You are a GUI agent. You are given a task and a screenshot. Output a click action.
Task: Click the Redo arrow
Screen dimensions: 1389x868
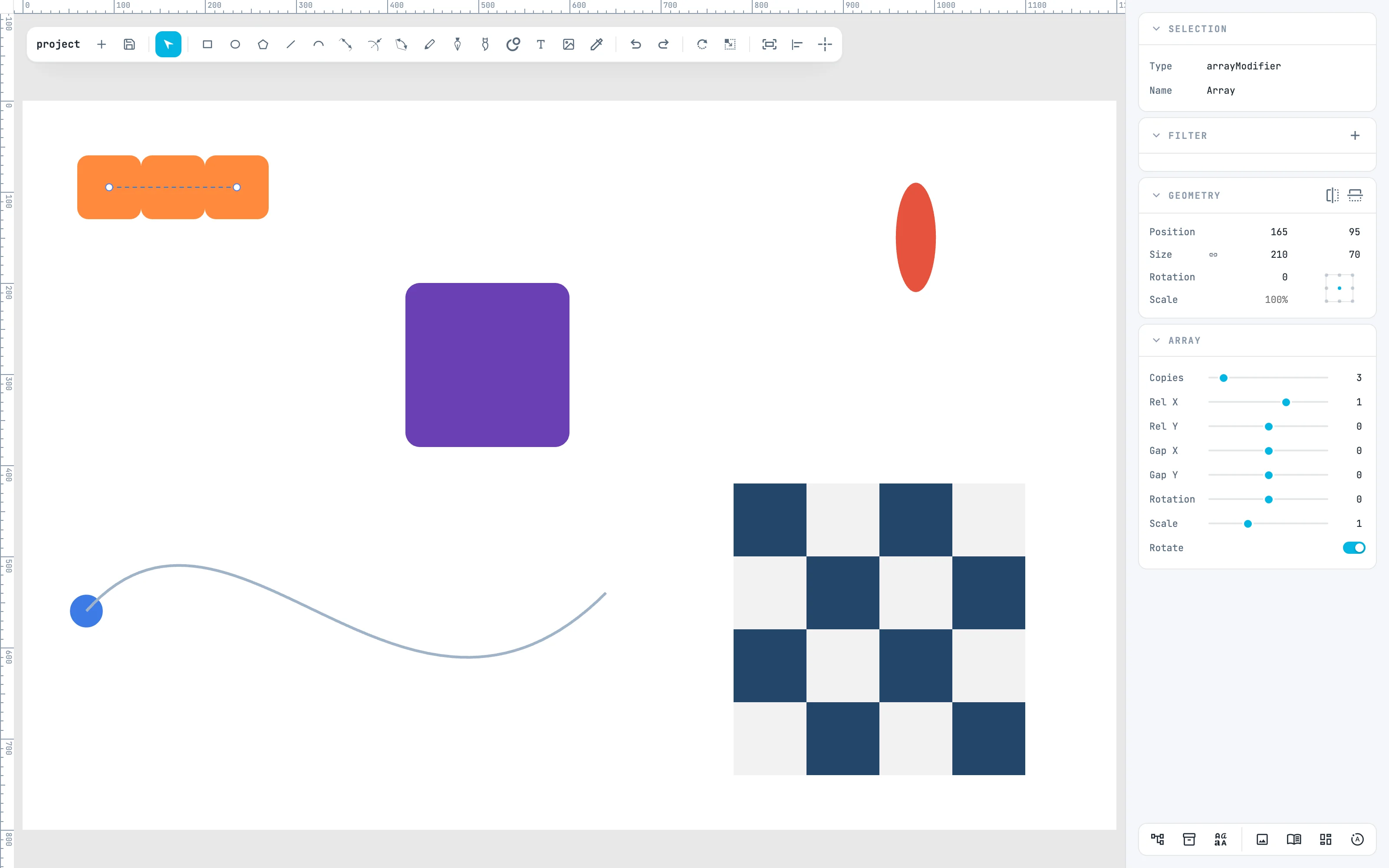coord(663,44)
